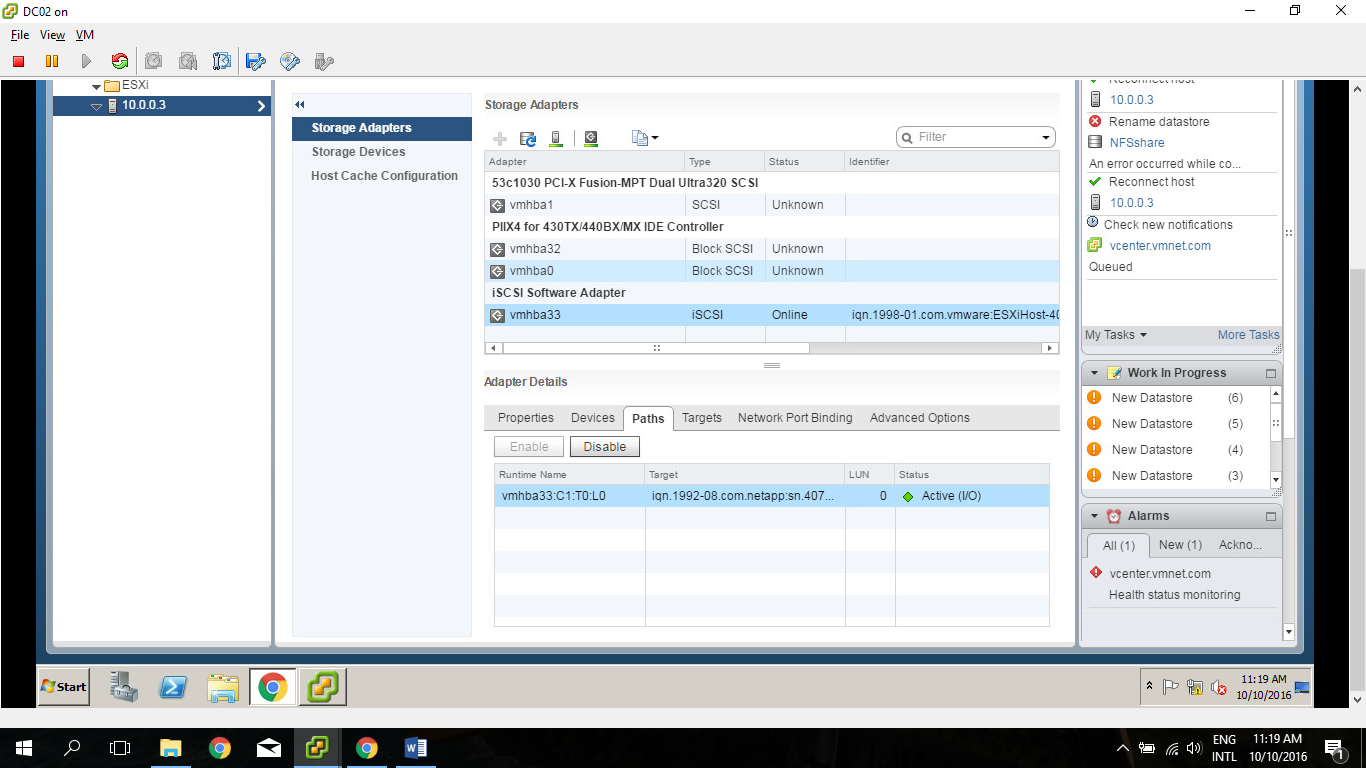Viewport: 1366px width, 768px height.
Task: Click the power on play icon
Action: (x=86, y=61)
